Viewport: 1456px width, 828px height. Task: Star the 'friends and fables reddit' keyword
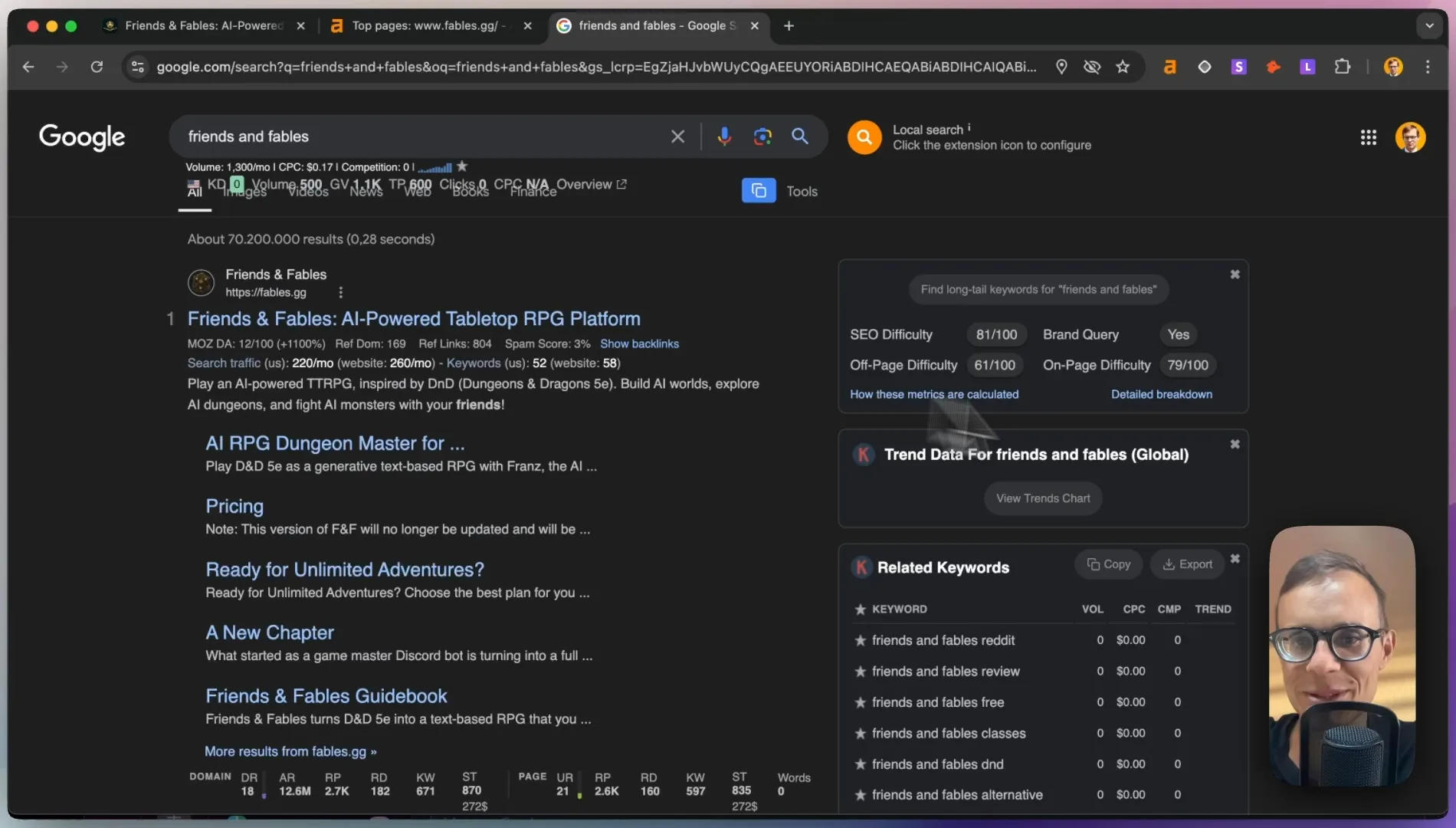[860, 640]
